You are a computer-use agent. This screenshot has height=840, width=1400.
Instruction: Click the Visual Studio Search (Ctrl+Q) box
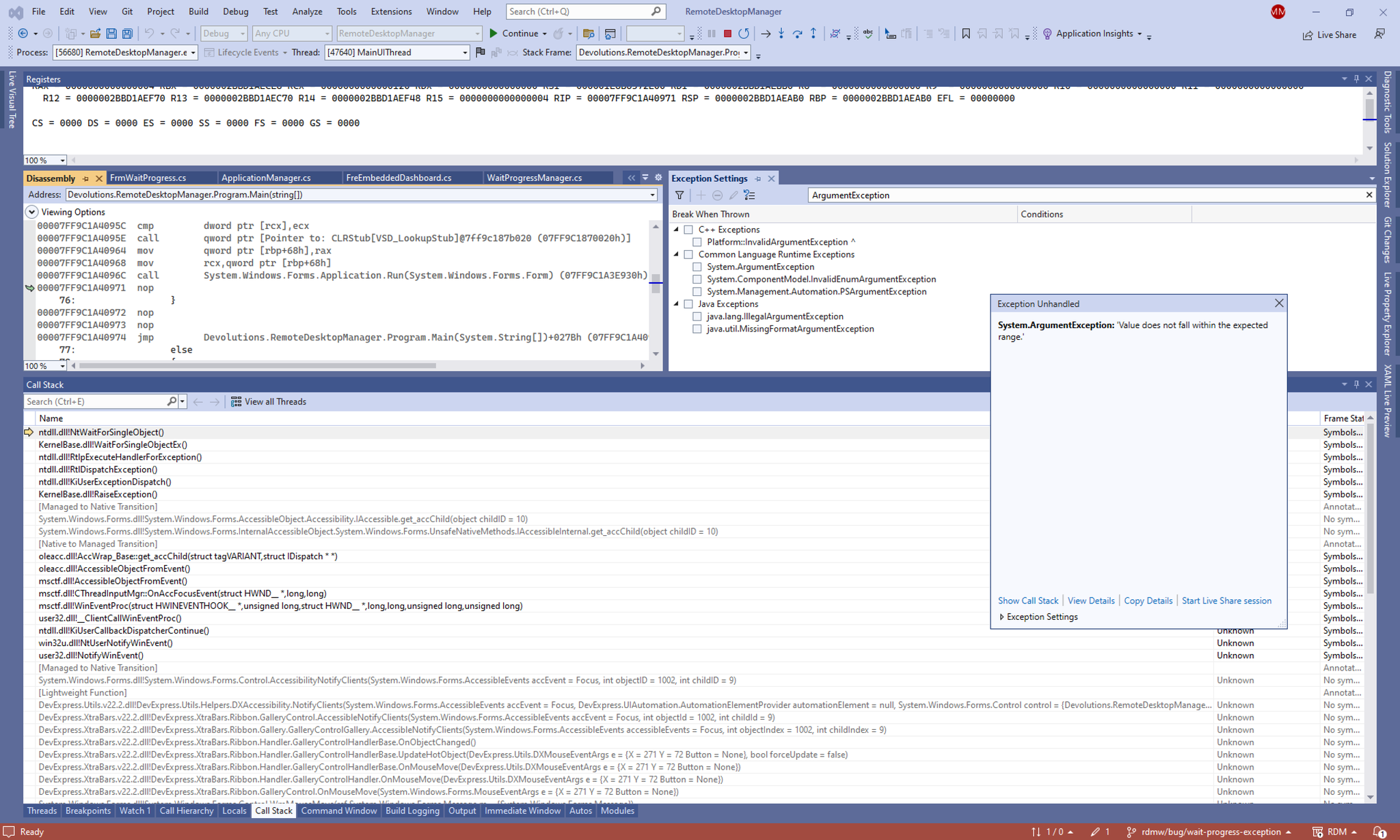585,12
